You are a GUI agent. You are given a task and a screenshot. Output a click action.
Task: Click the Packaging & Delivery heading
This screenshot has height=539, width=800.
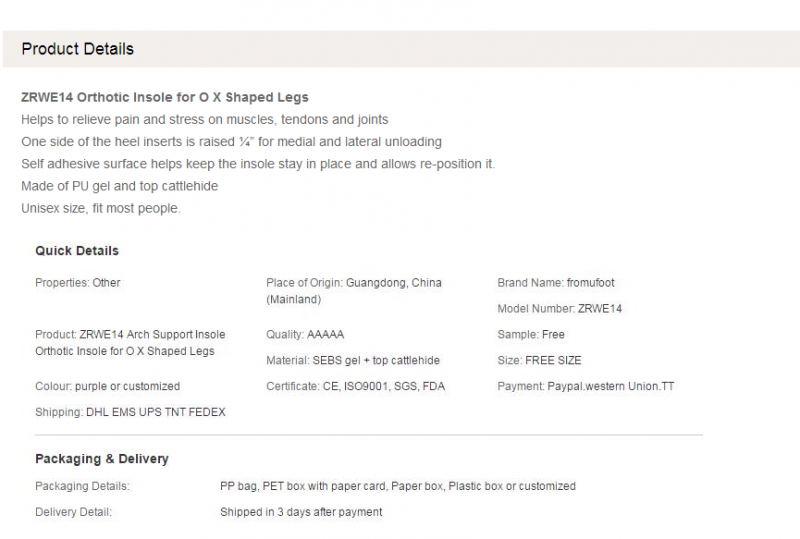tap(102, 458)
